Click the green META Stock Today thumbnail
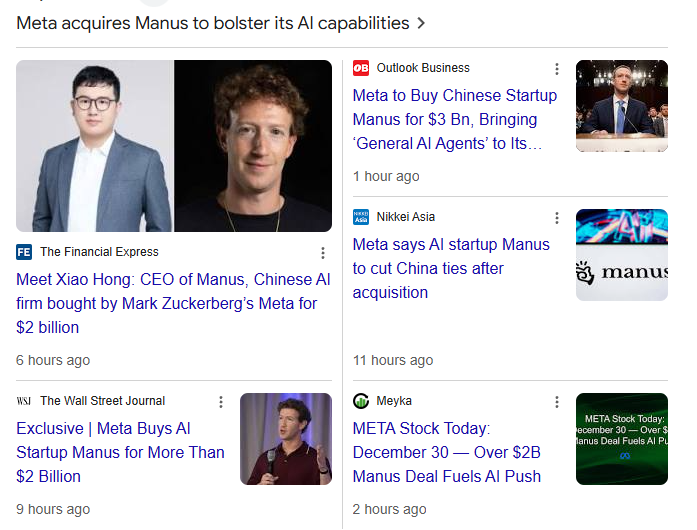Viewport: 697px width, 530px height. pos(622,439)
